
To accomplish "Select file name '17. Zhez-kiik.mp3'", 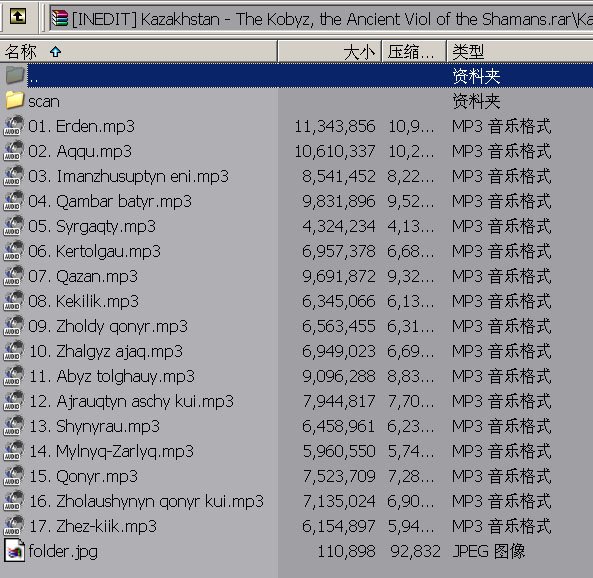I will [x=92, y=526].
